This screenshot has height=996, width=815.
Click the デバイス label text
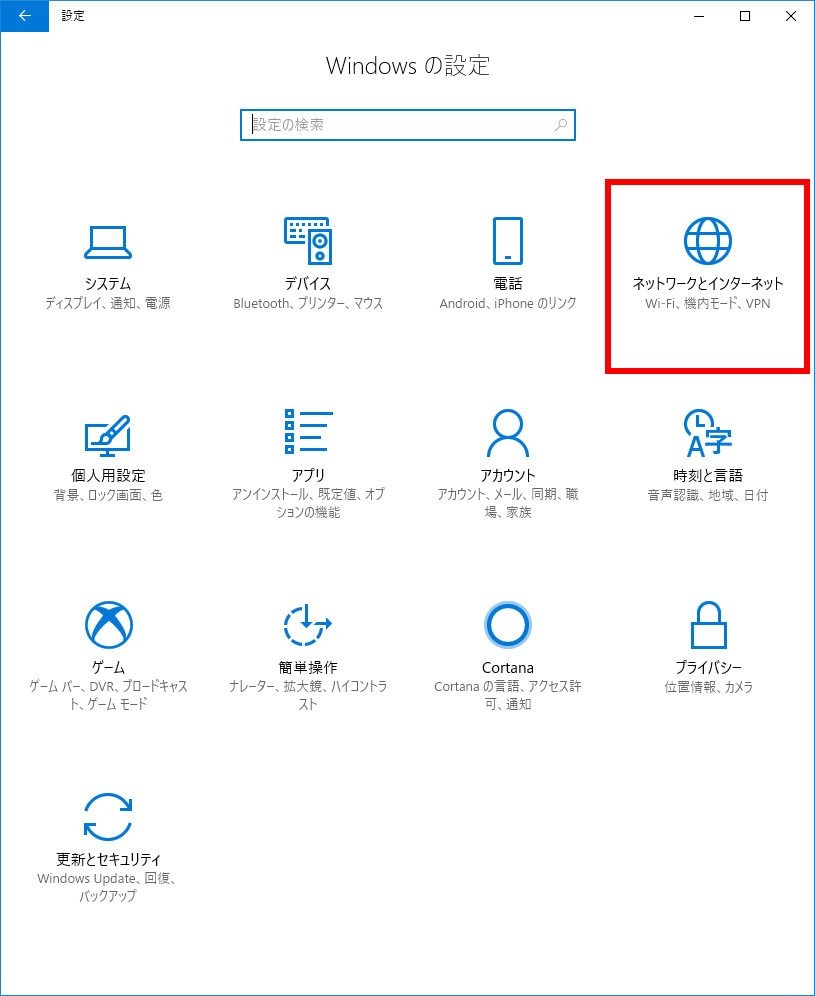(x=308, y=283)
